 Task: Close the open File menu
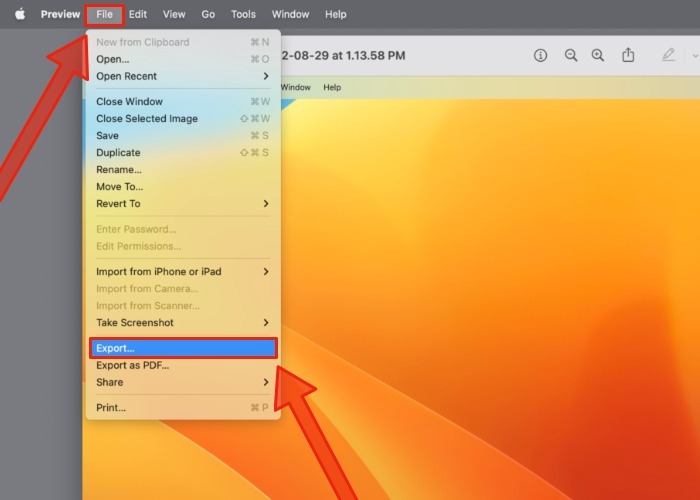coord(104,14)
